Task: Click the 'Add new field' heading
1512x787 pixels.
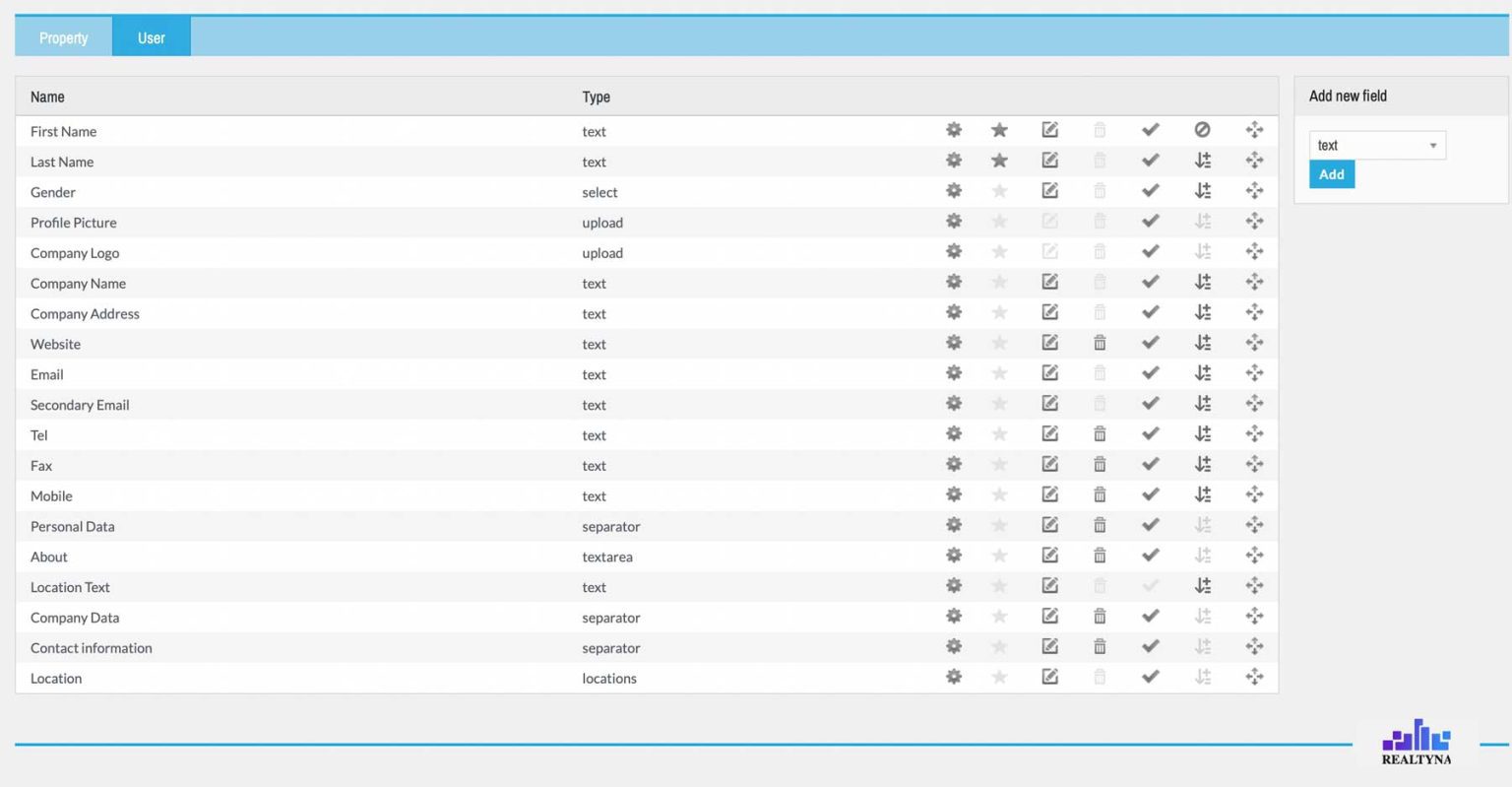Action: coord(1348,96)
